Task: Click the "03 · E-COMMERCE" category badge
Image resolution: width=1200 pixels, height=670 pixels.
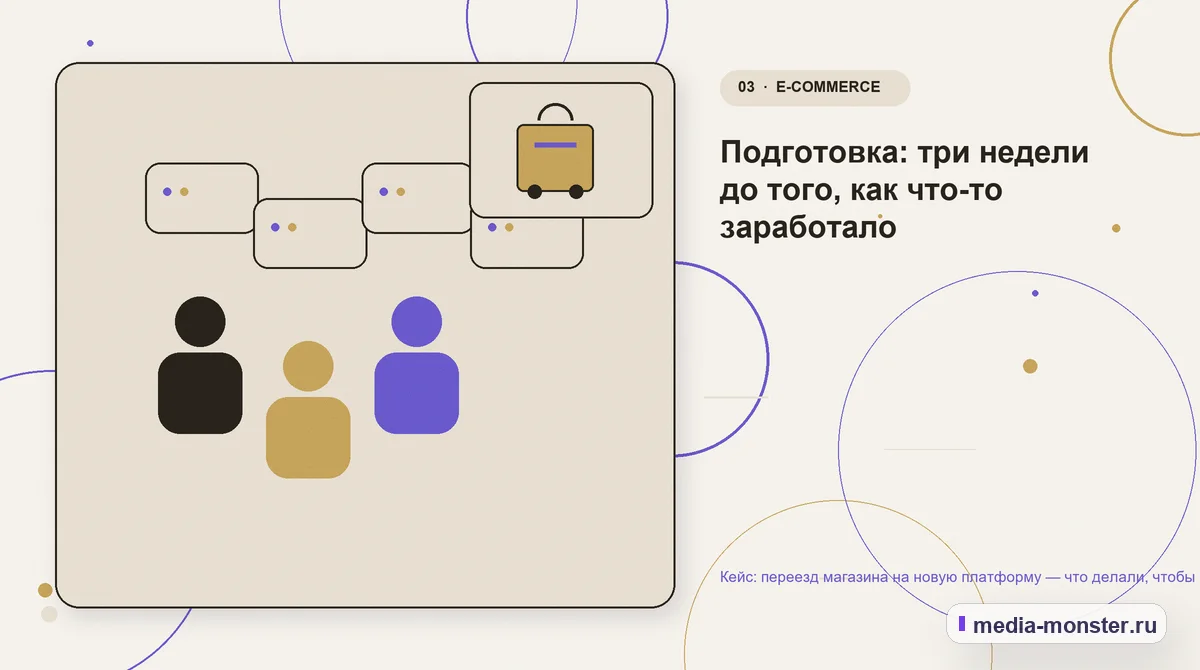Action: [815, 87]
